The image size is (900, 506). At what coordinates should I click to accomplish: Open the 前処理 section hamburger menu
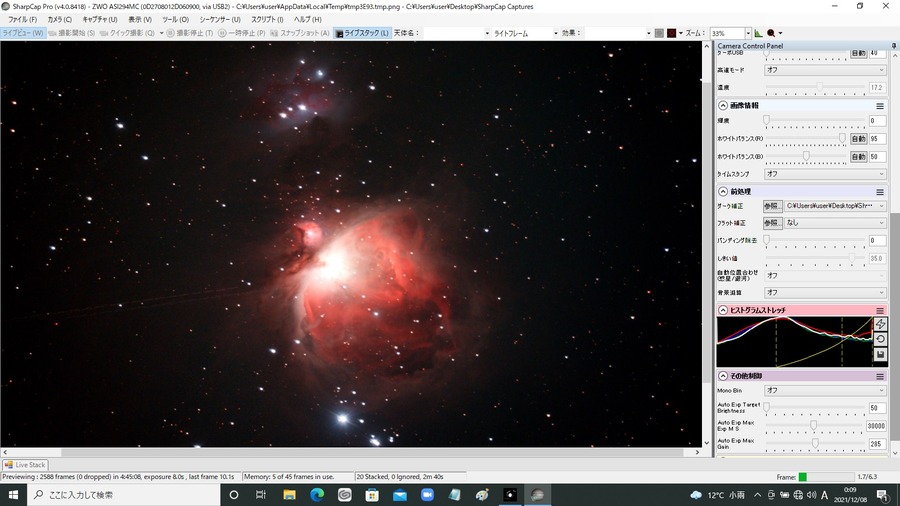click(x=880, y=192)
